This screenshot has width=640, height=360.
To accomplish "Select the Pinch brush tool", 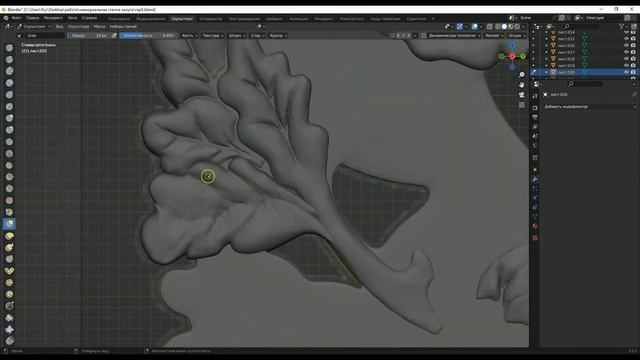I will (9, 212).
